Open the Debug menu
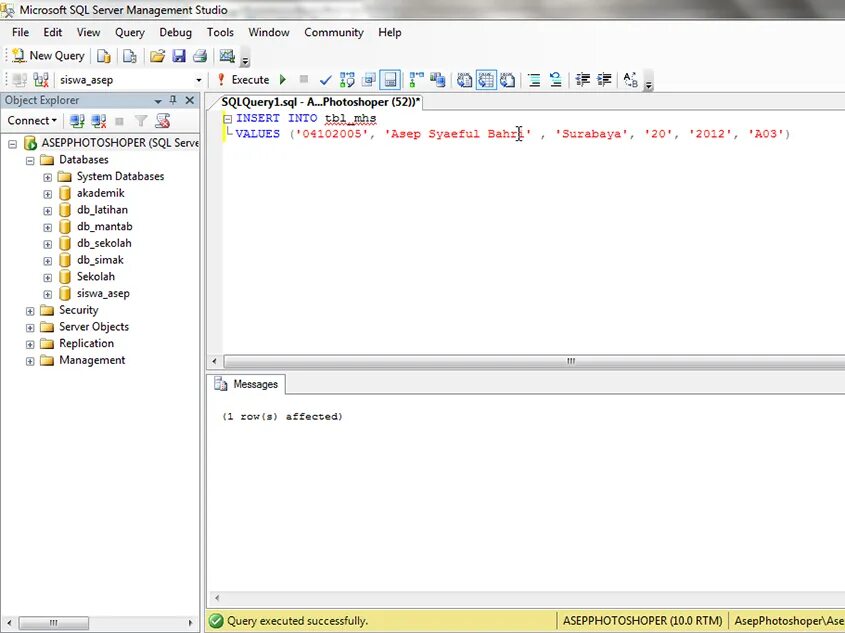This screenshot has width=845, height=633. point(176,32)
